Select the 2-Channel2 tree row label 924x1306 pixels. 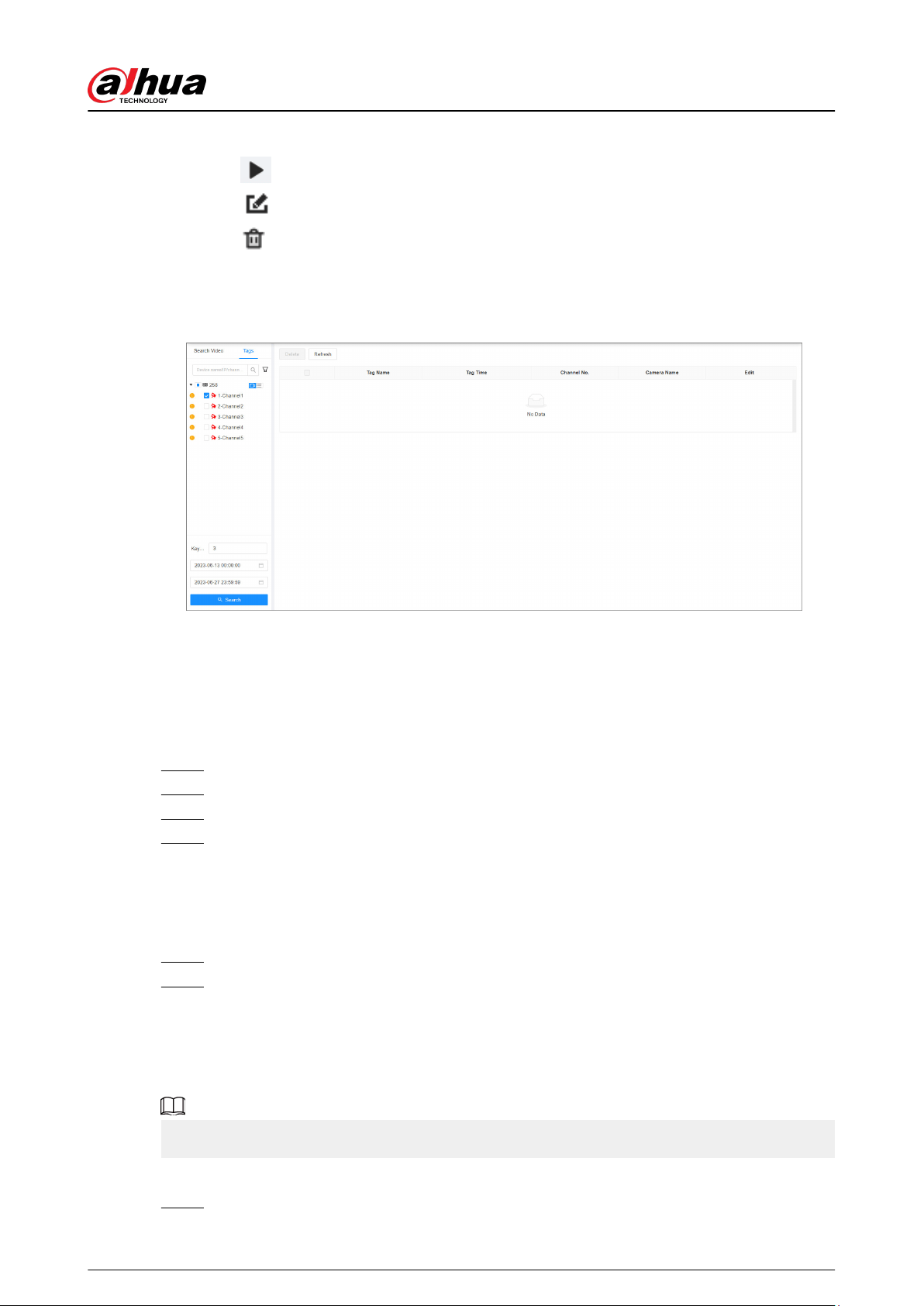pyautogui.click(x=230, y=406)
